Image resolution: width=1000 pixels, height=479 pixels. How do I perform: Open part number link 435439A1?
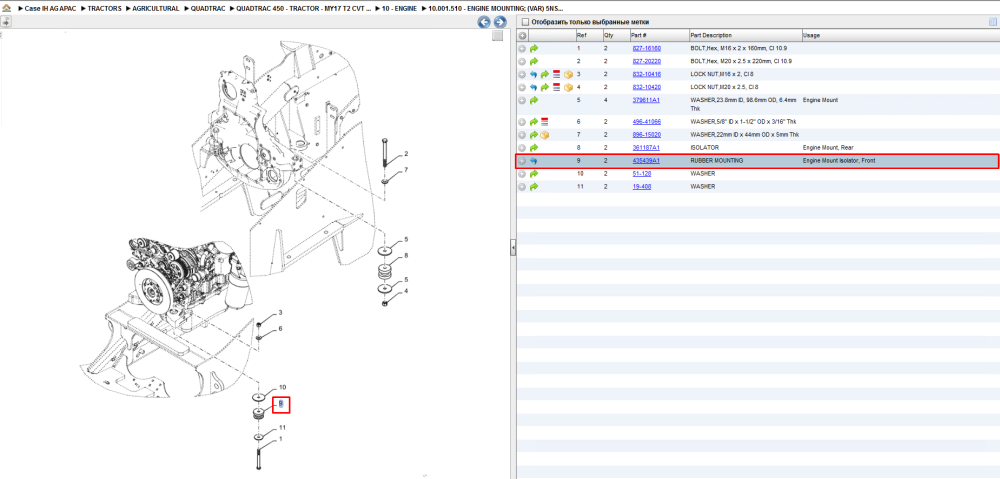click(x=645, y=161)
